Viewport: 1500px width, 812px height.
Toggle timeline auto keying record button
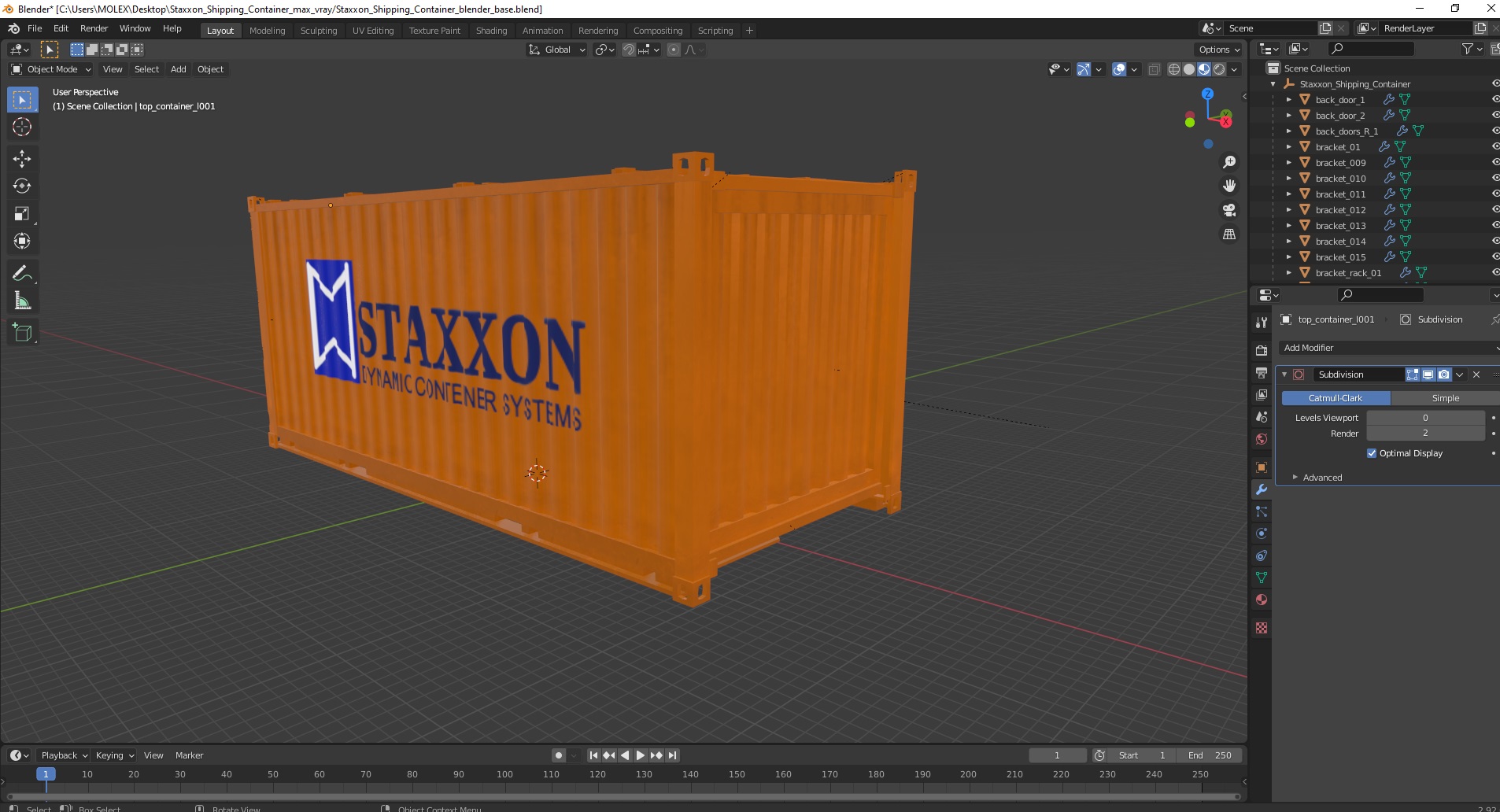559,755
